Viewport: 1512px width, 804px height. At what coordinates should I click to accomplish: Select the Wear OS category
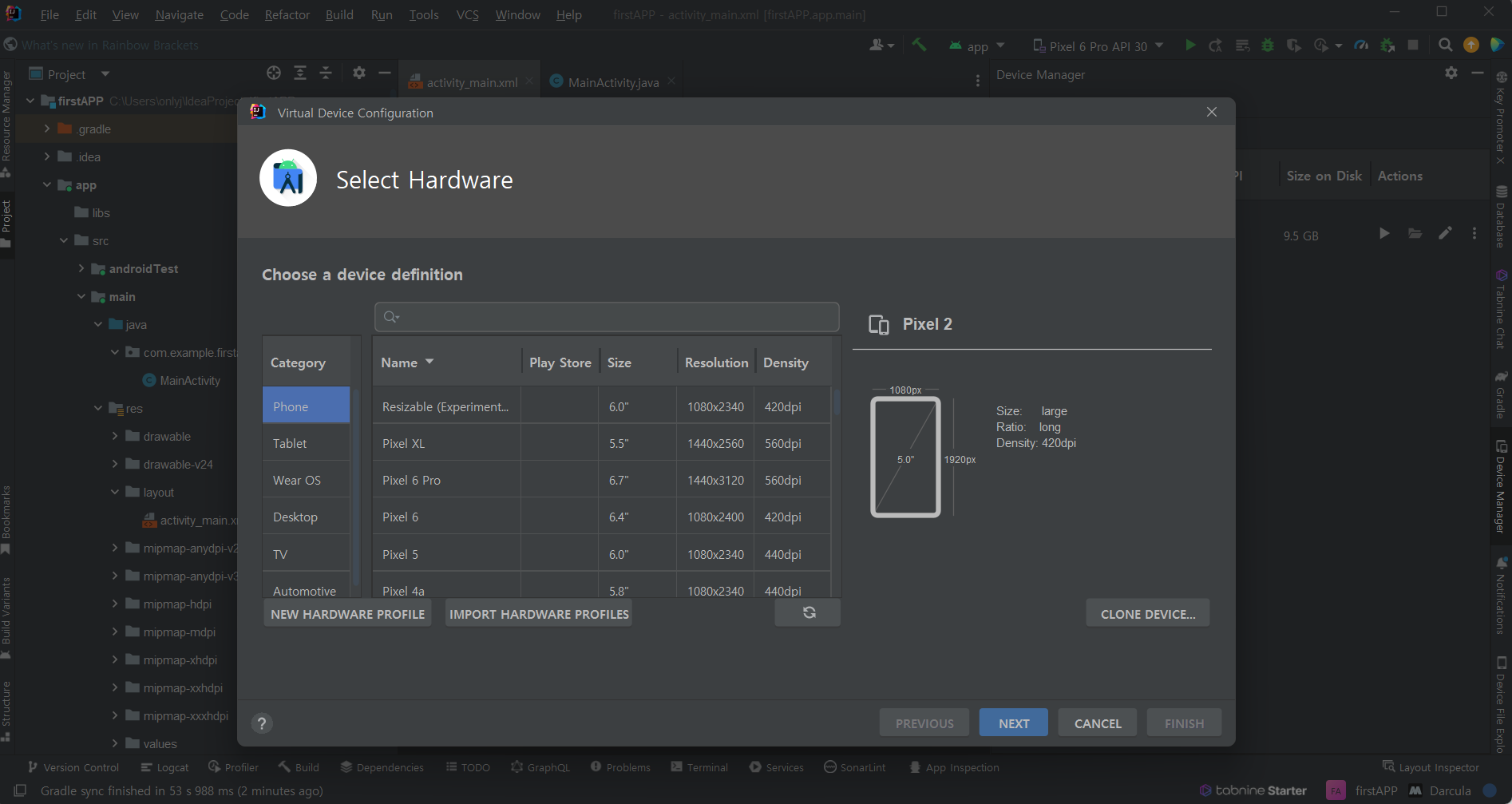click(x=307, y=480)
